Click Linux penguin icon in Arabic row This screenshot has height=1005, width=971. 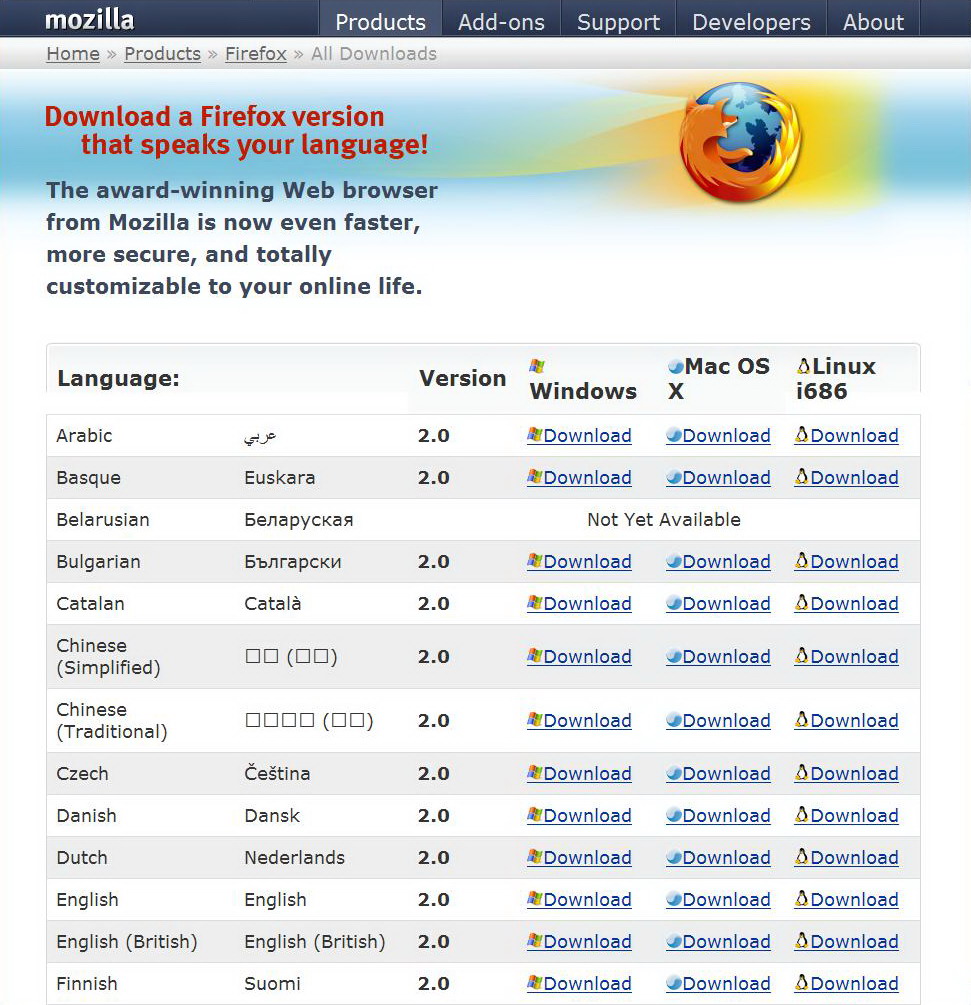point(802,435)
